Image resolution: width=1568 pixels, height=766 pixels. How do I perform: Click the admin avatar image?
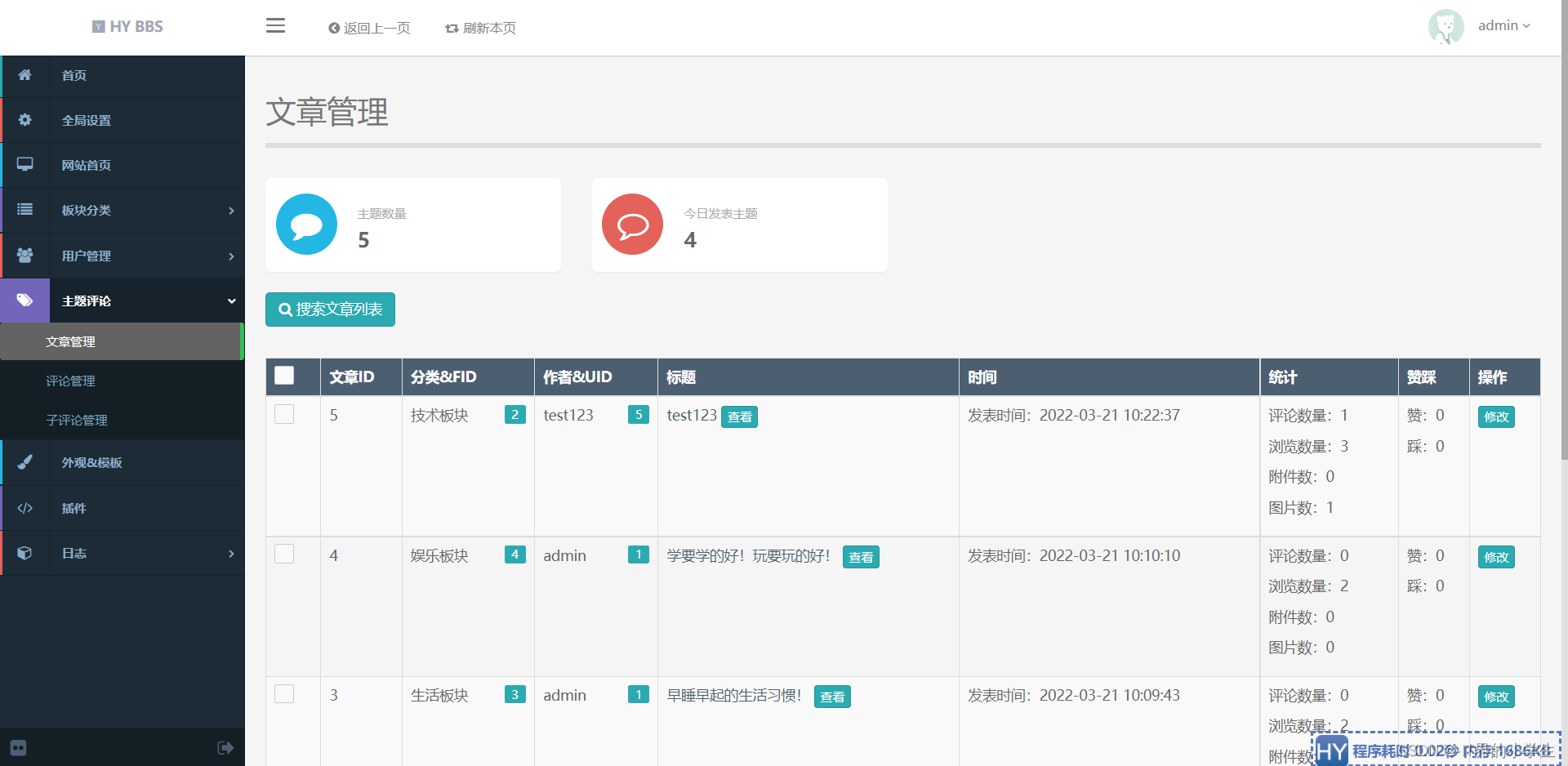click(1445, 27)
